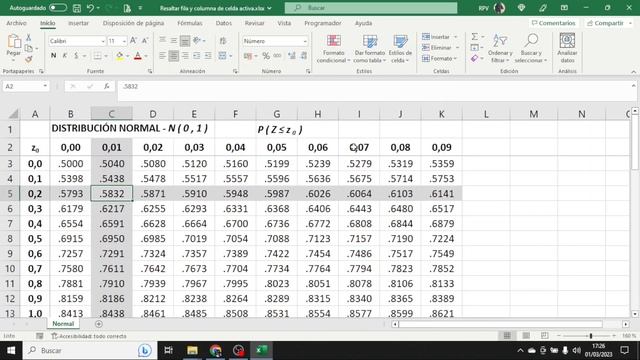
Task: Select the Normal sheet tab
Action: [63, 324]
